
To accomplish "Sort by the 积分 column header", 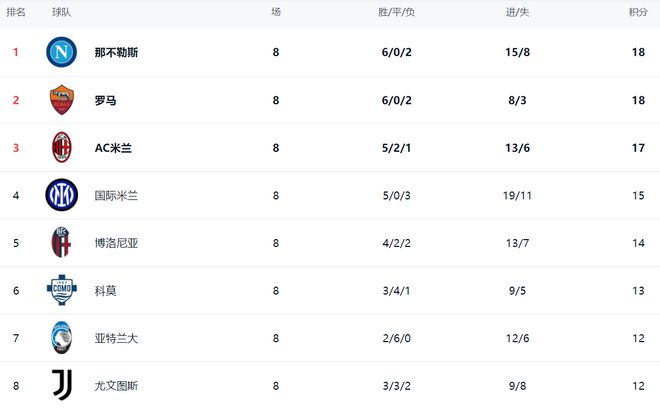I will 637,12.
